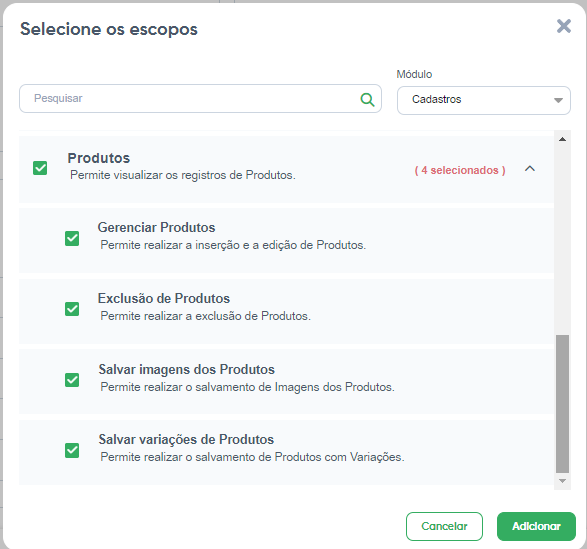This screenshot has height=549, width=587.
Task: Select the Gerenciar Produtos scope title
Action: (156, 227)
